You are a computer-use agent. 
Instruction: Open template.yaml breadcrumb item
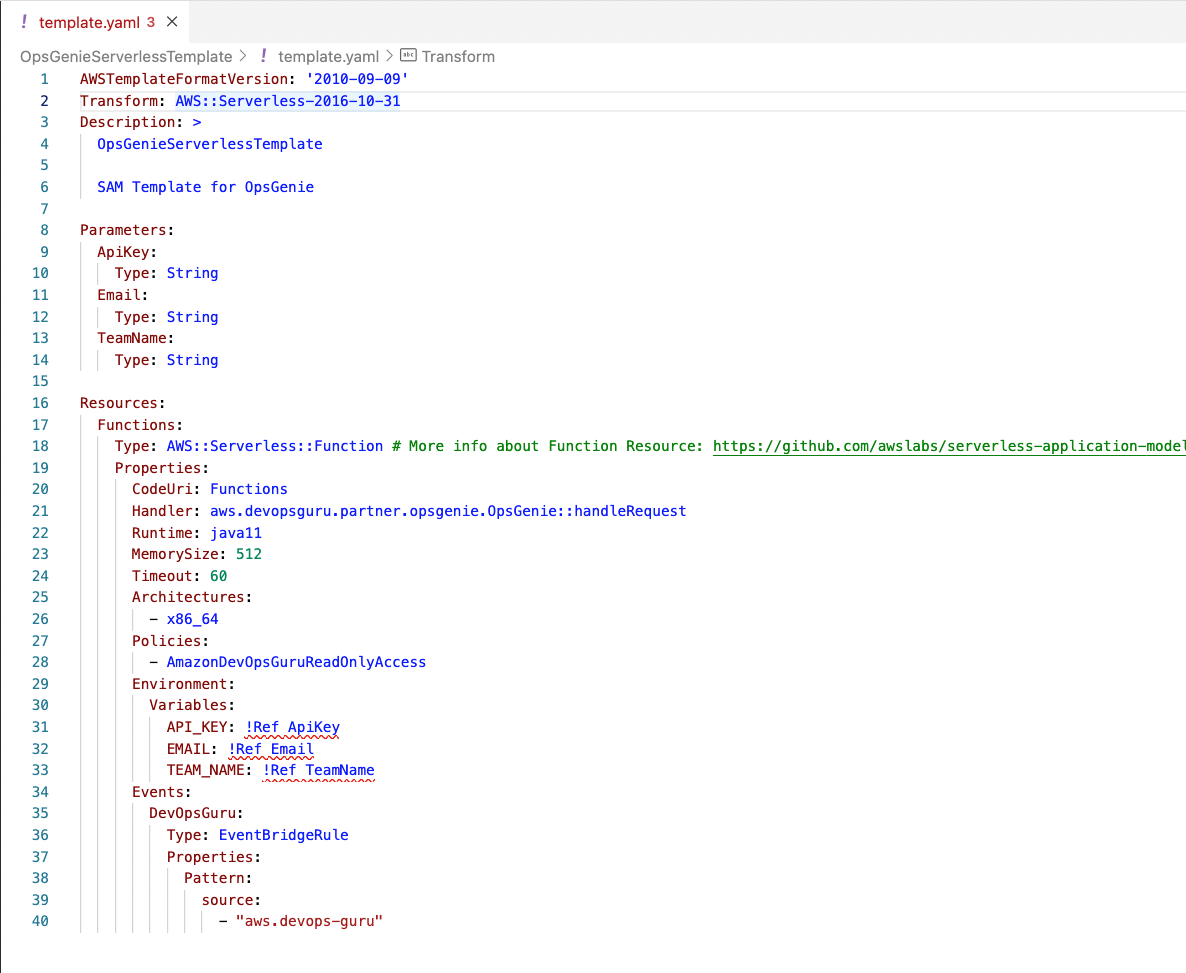click(x=328, y=57)
